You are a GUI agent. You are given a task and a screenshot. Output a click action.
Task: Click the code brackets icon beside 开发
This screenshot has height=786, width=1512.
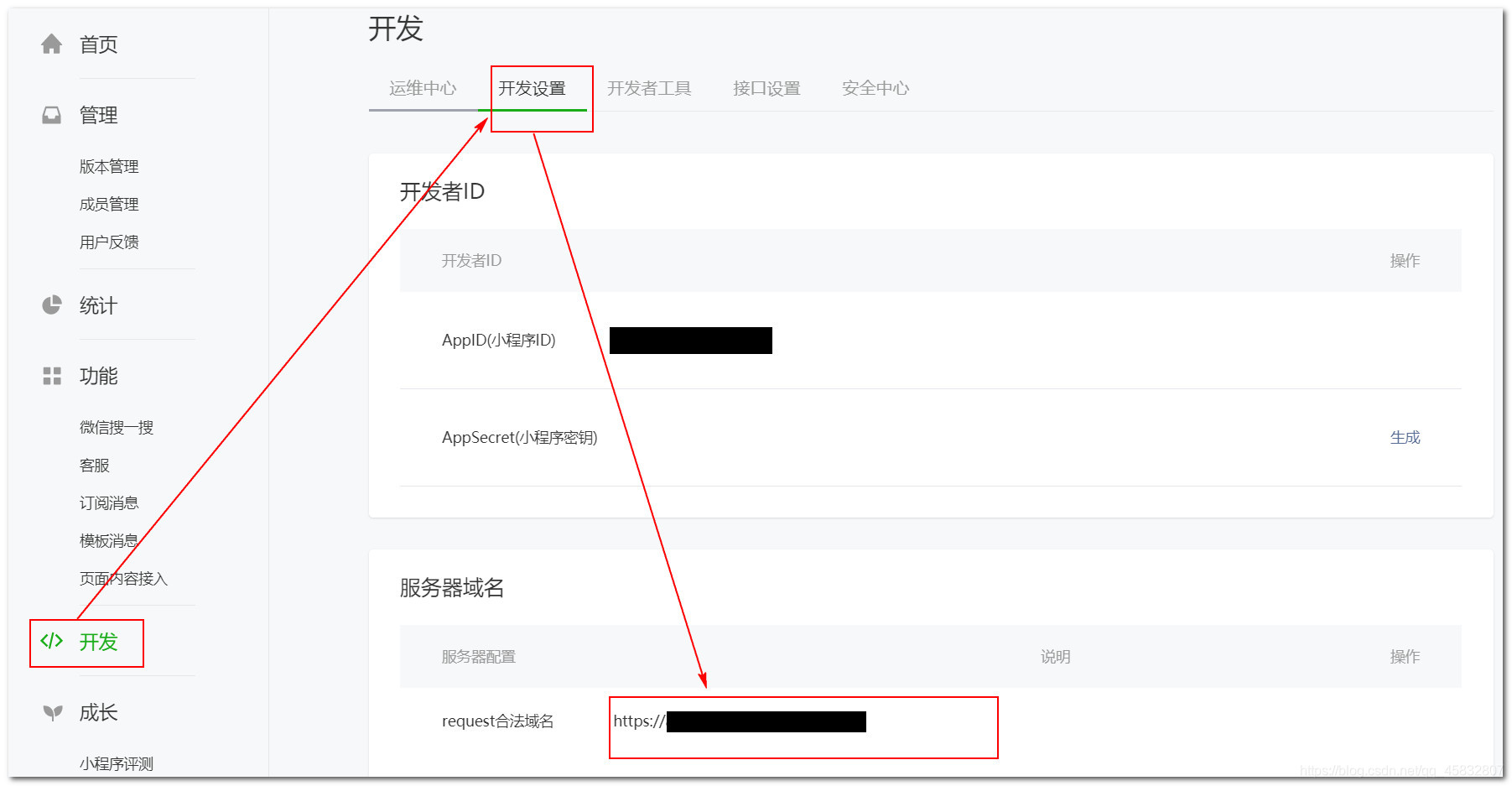52,641
